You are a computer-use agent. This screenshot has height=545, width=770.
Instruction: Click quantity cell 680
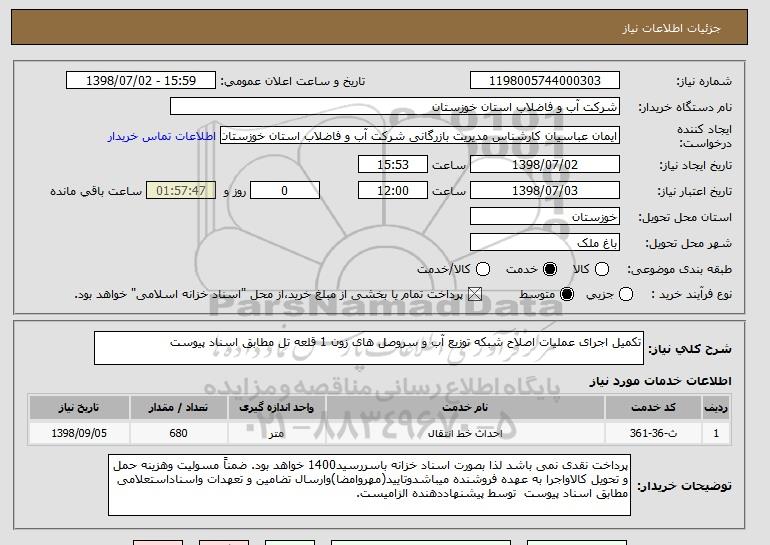click(x=178, y=433)
